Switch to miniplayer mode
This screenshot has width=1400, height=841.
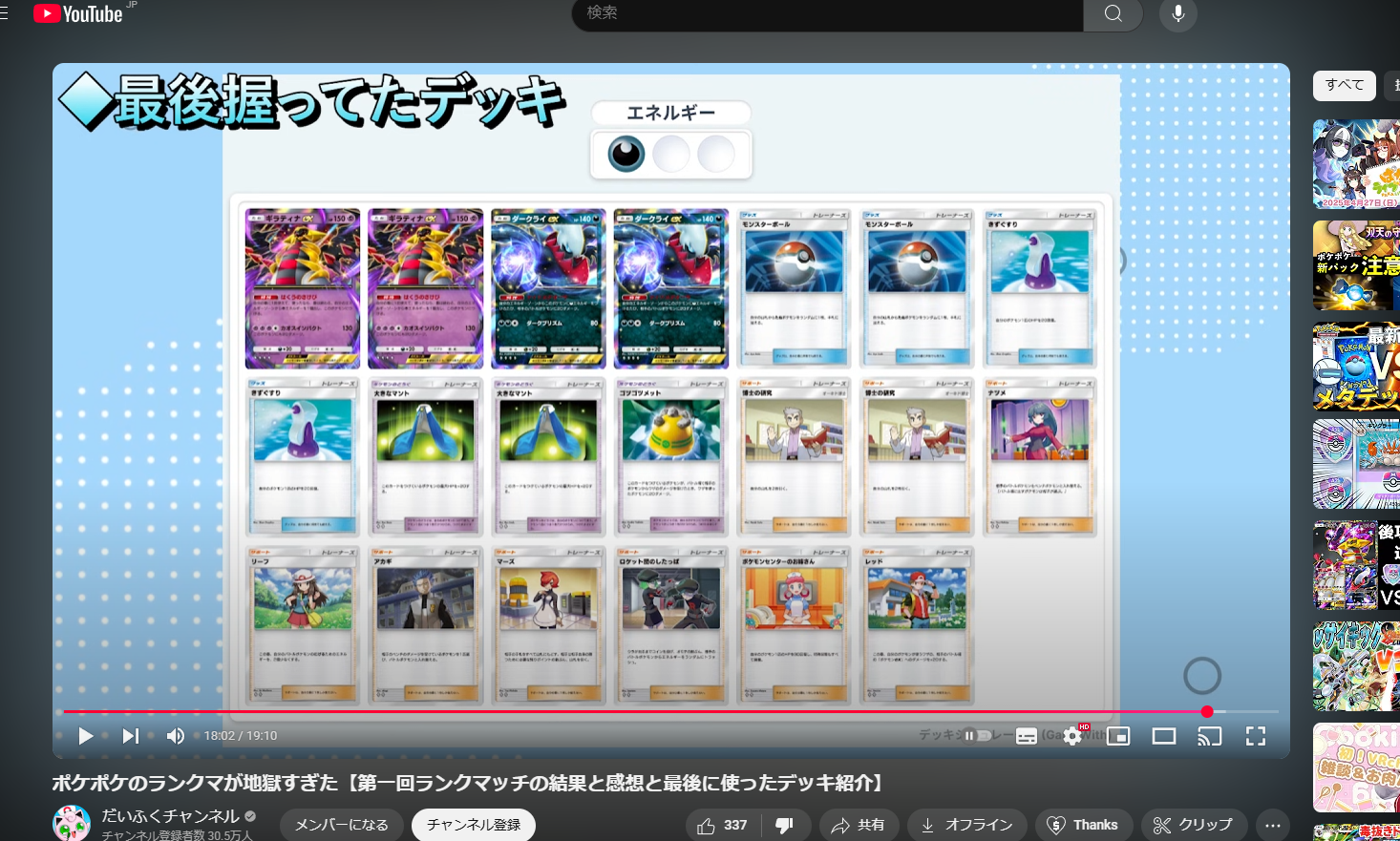click(1118, 736)
